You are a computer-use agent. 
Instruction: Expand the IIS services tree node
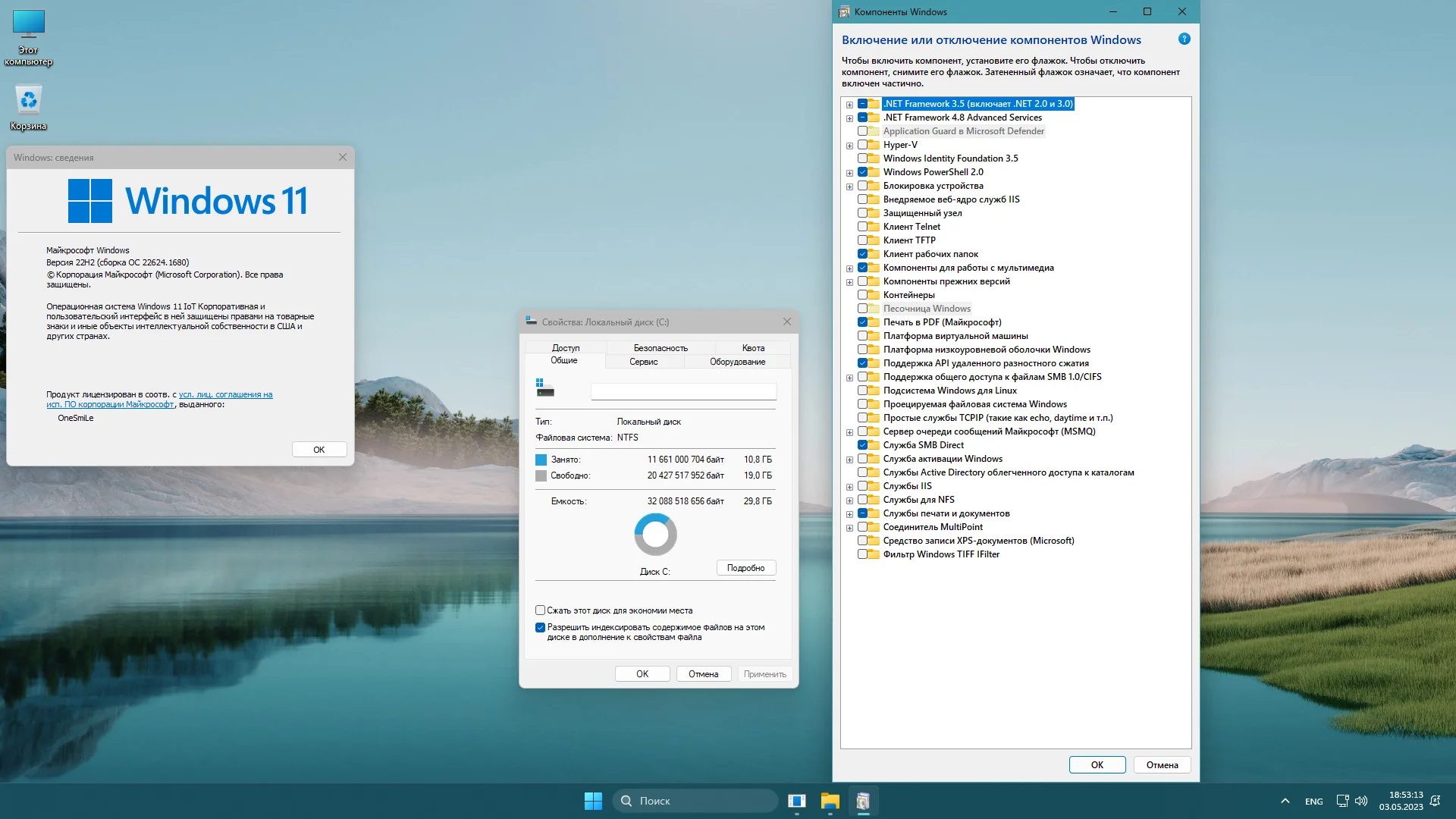click(849, 487)
